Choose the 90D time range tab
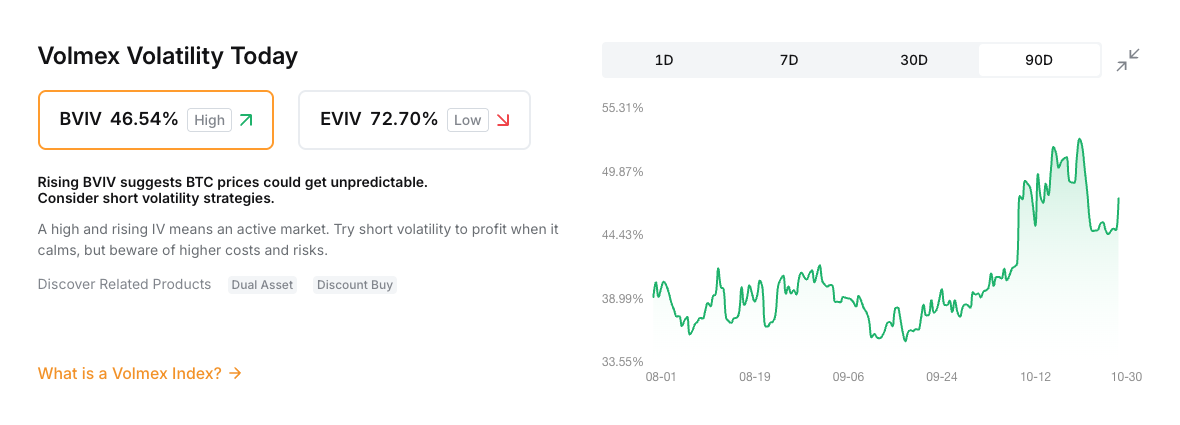This screenshot has width=1180, height=425. coord(1039,60)
